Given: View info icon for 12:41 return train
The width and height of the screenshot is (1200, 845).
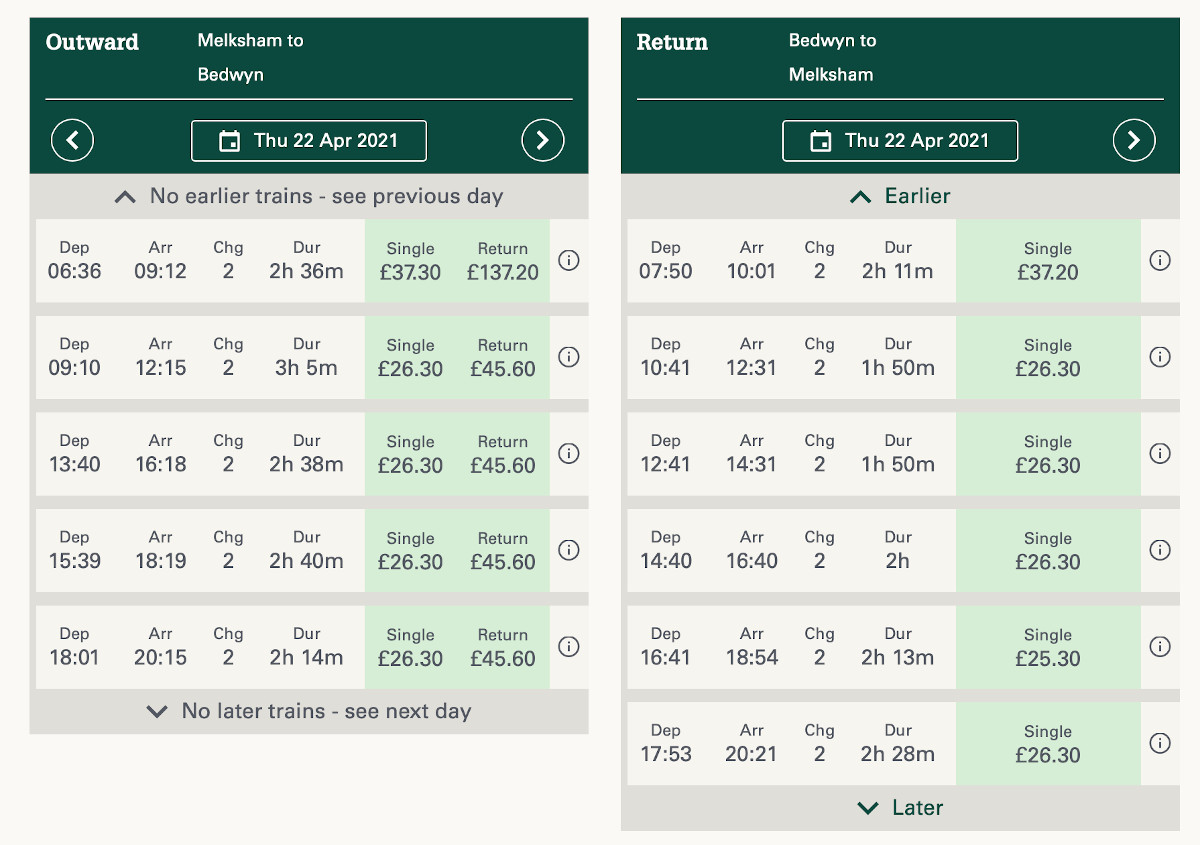Looking at the screenshot, I should pos(1160,453).
